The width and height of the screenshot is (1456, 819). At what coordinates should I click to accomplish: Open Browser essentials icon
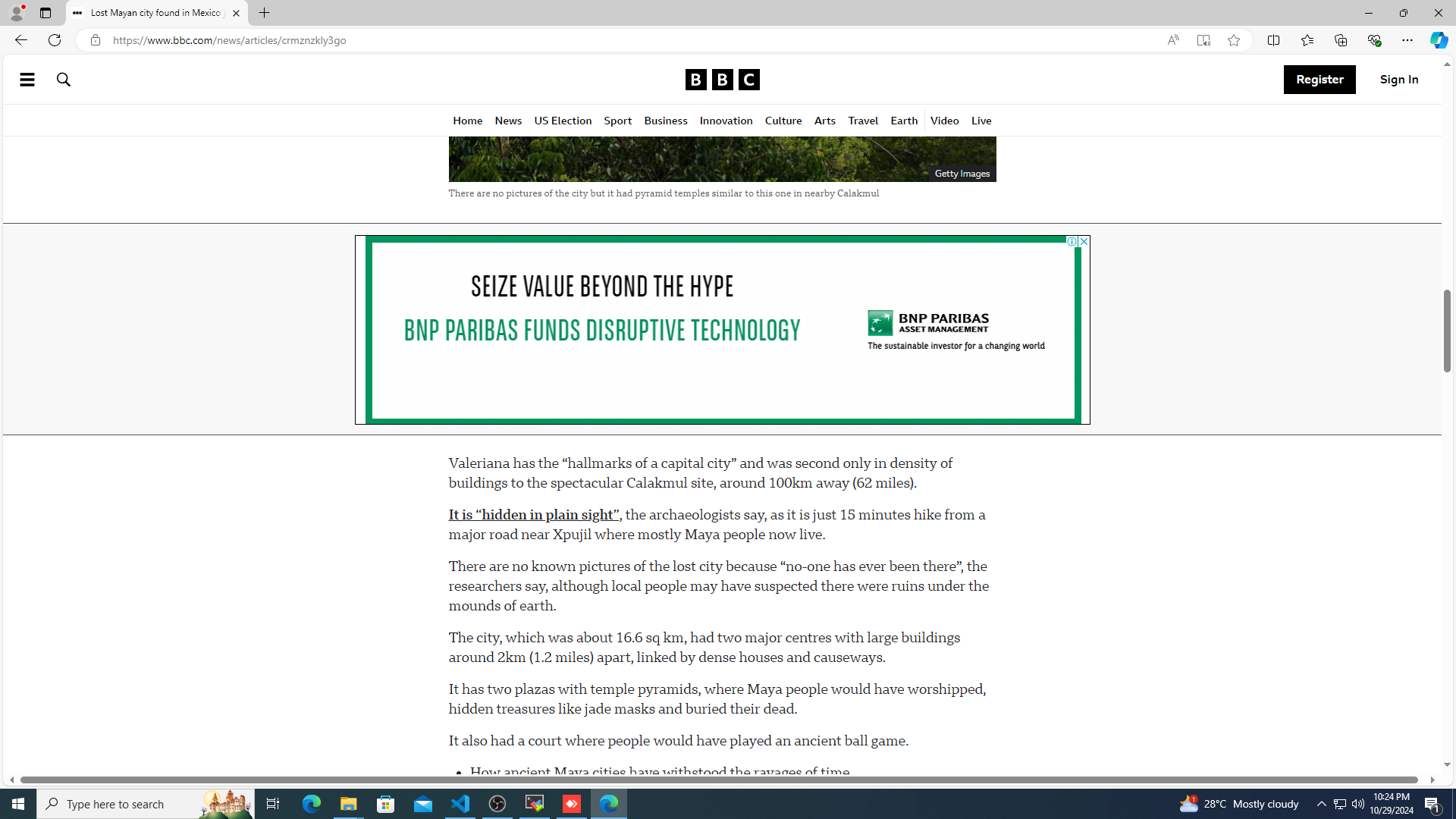click(x=1373, y=40)
